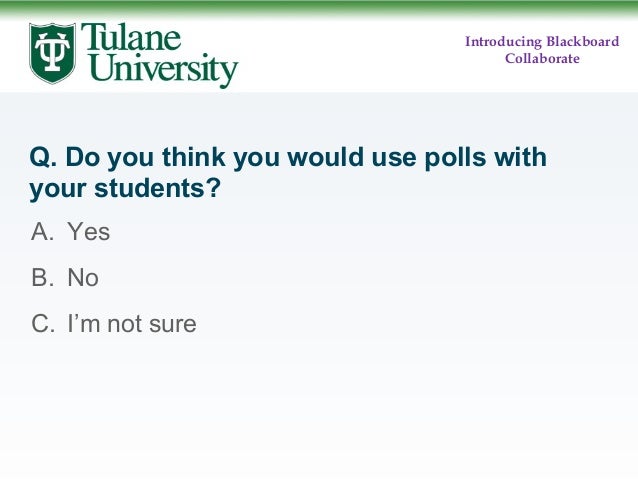Click the green Tulane shield logo
This screenshot has height=479, width=638.
pyautogui.click(x=52, y=53)
